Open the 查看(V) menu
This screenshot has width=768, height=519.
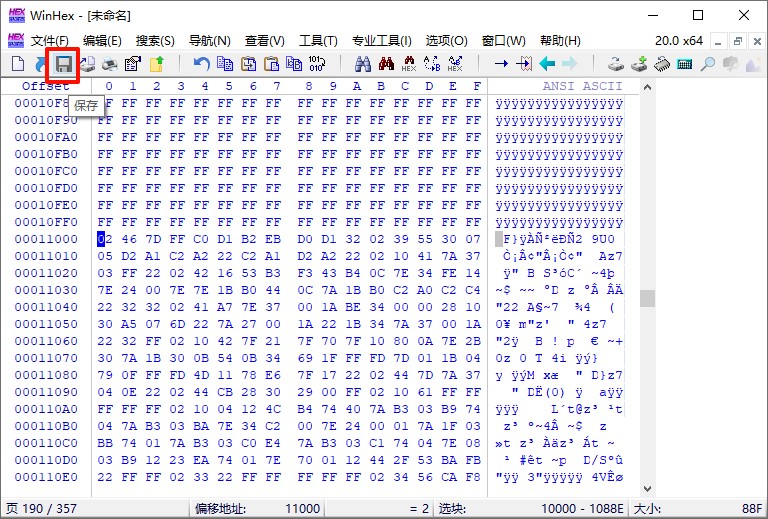tap(264, 41)
